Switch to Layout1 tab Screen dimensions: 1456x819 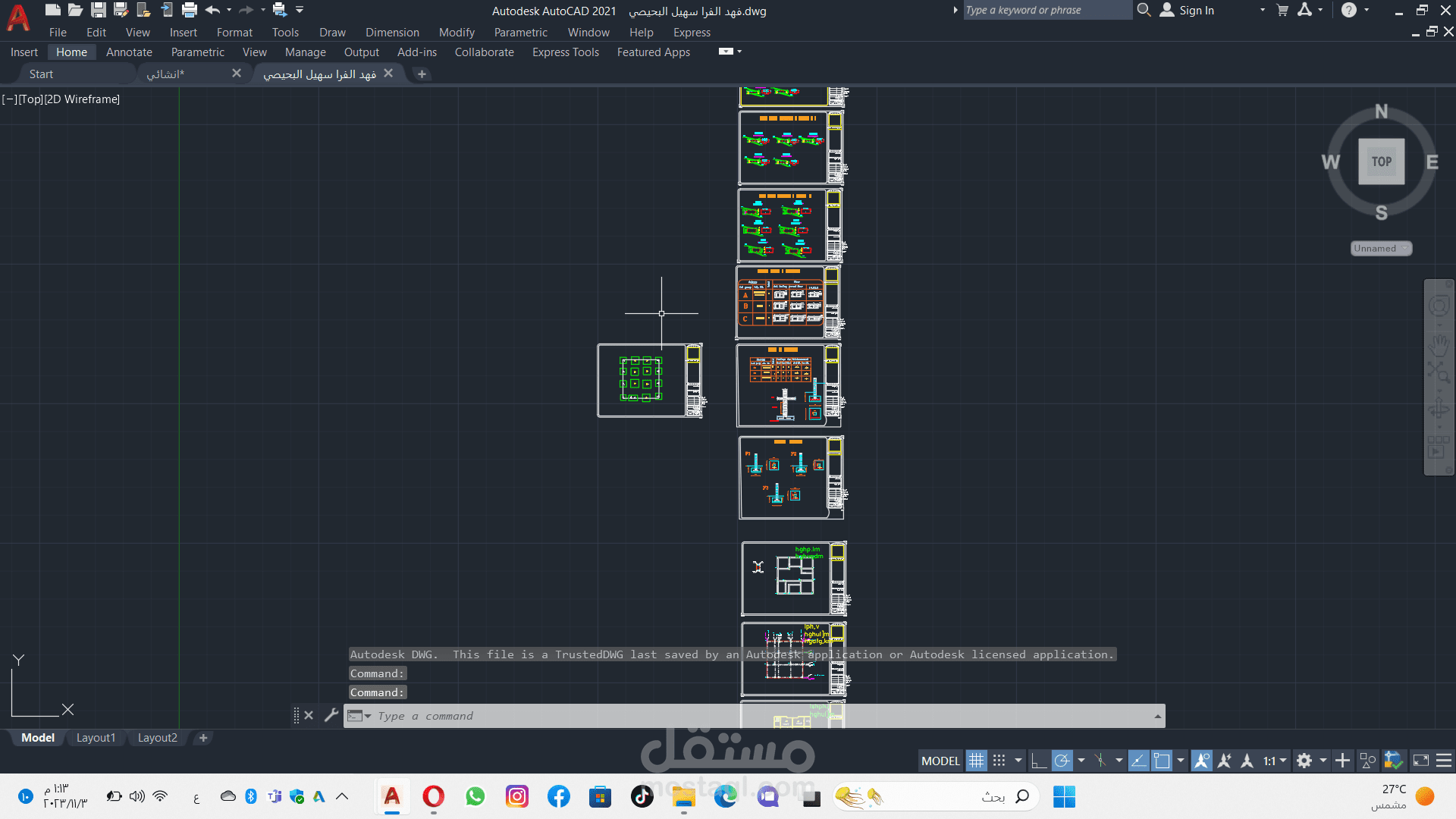pos(96,738)
